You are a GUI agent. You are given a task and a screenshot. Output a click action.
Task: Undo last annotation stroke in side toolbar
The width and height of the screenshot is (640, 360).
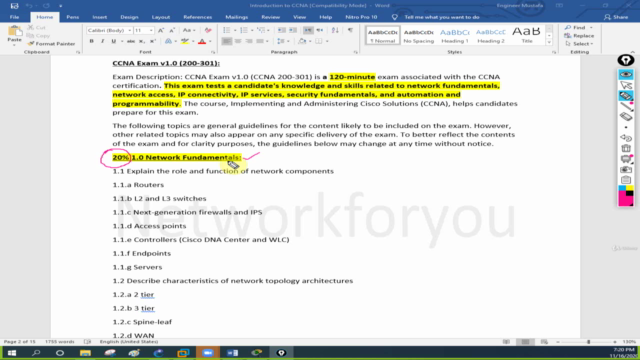click(626, 138)
